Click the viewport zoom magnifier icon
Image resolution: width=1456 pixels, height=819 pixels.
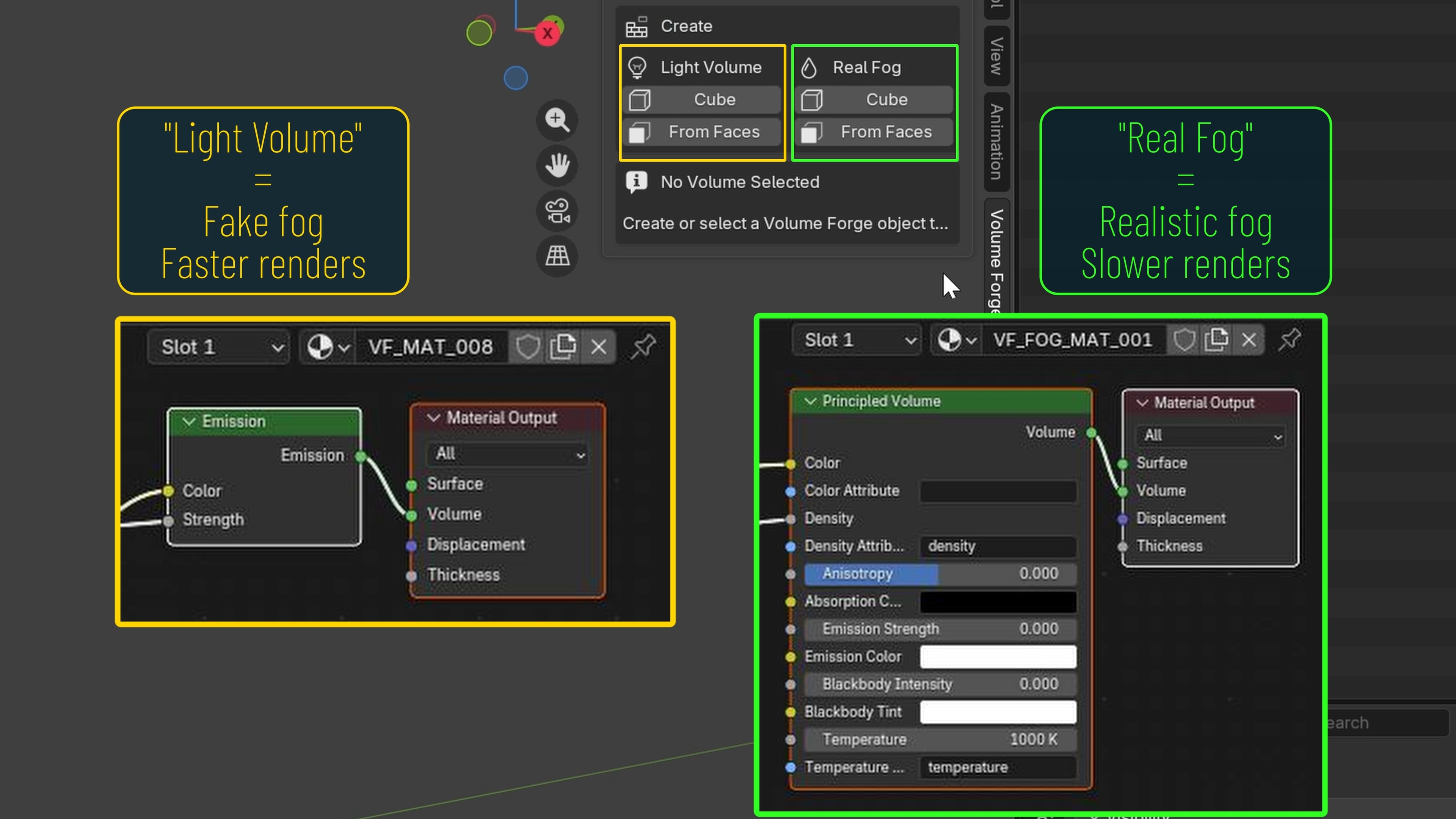(x=557, y=119)
